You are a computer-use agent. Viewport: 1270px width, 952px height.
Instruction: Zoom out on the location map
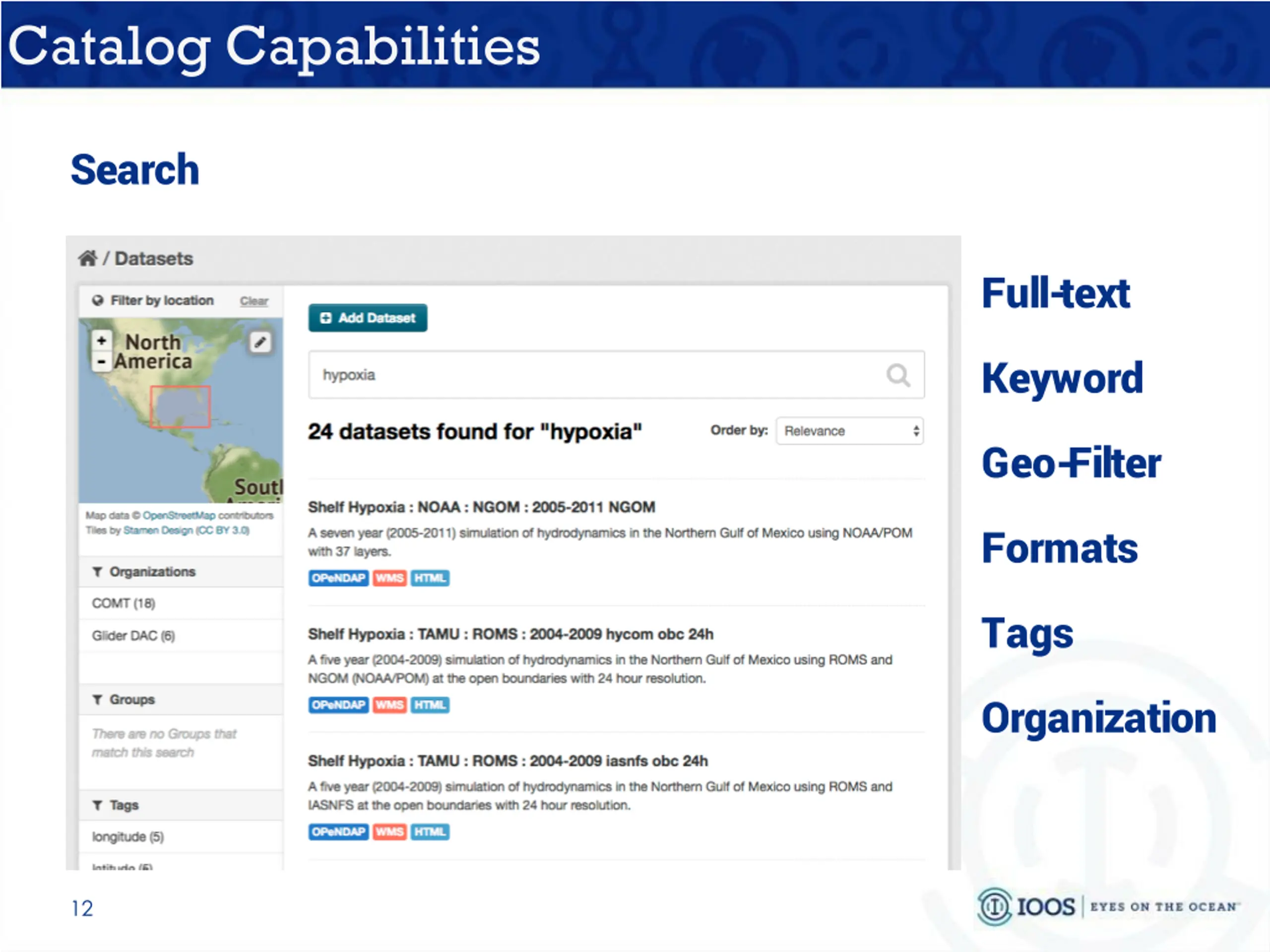102,361
